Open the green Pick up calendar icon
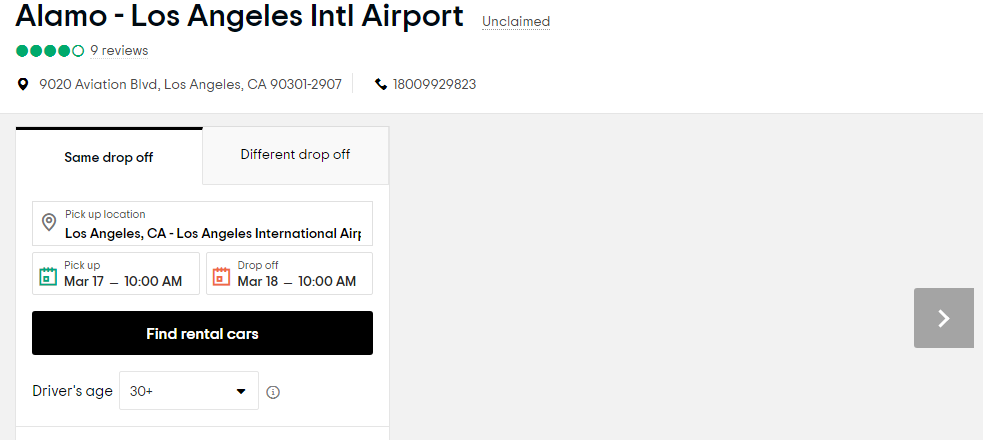Image resolution: width=983 pixels, height=440 pixels. [x=48, y=276]
